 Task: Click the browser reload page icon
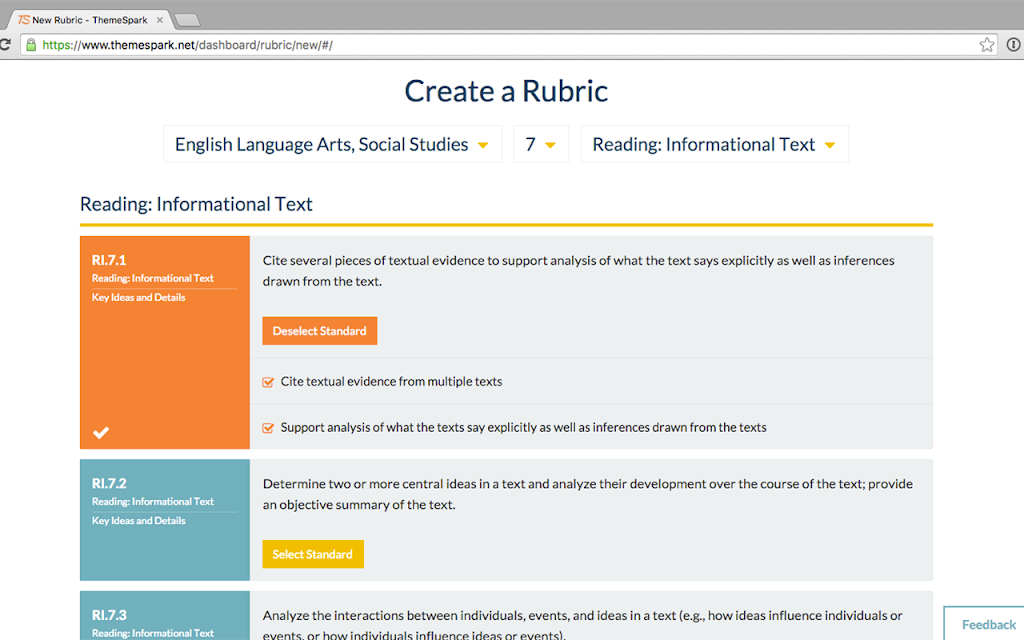click(5, 45)
